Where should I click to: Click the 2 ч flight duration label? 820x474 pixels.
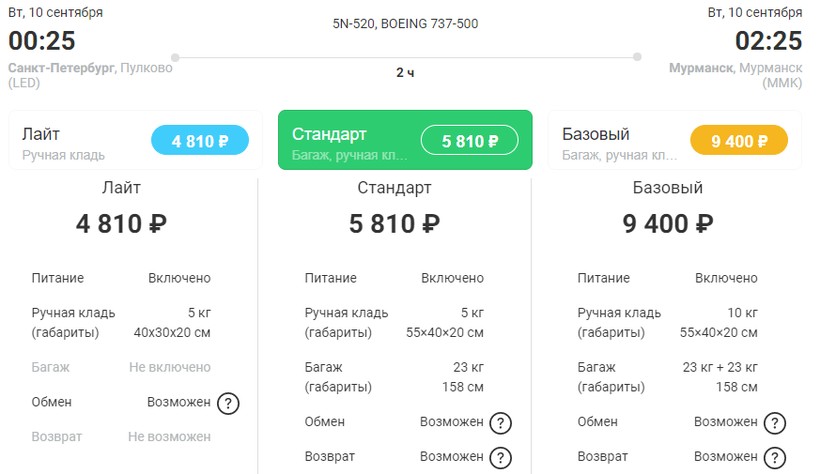pyautogui.click(x=405, y=73)
